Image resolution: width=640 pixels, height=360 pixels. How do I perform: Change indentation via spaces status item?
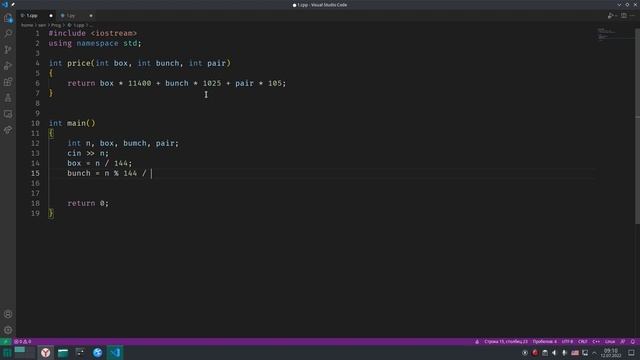click(544, 342)
